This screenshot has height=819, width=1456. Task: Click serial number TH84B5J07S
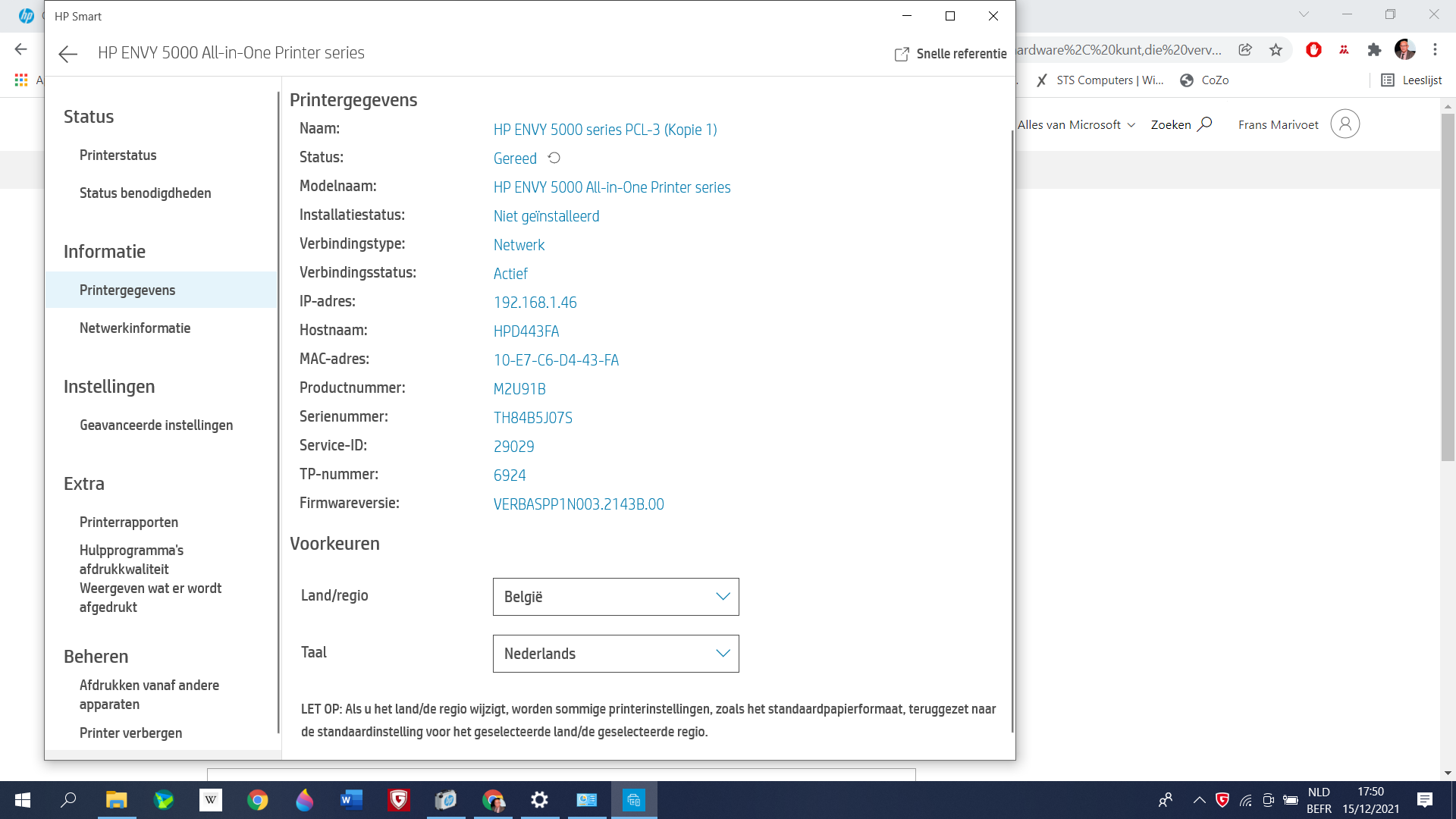pyautogui.click(x=532, y=417)
